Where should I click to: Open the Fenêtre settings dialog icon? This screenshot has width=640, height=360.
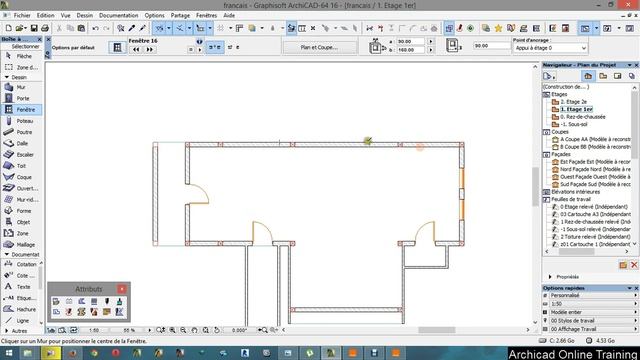(117, 47)
